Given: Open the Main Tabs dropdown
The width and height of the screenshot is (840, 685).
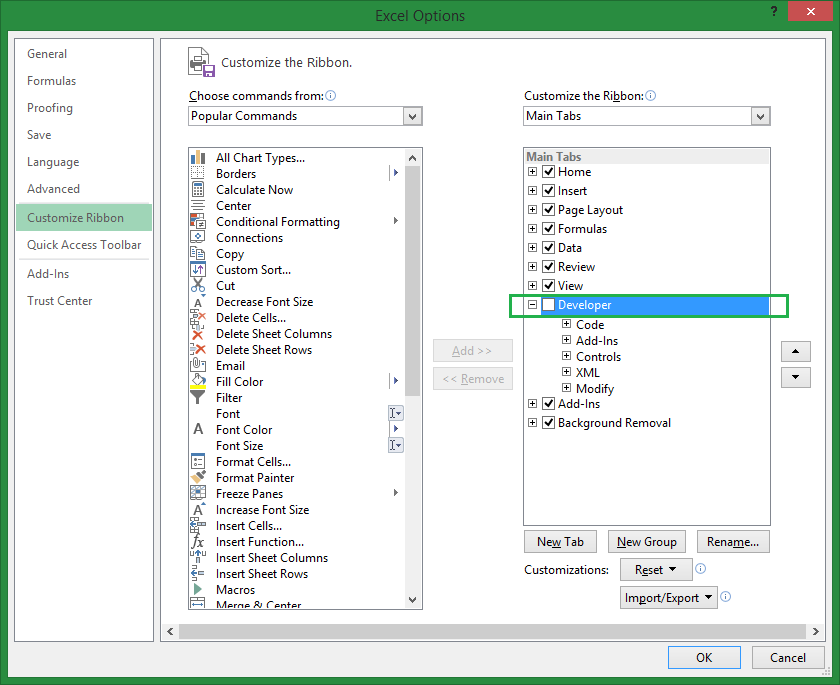Looking at the screenshot, I should click(760, 116).
